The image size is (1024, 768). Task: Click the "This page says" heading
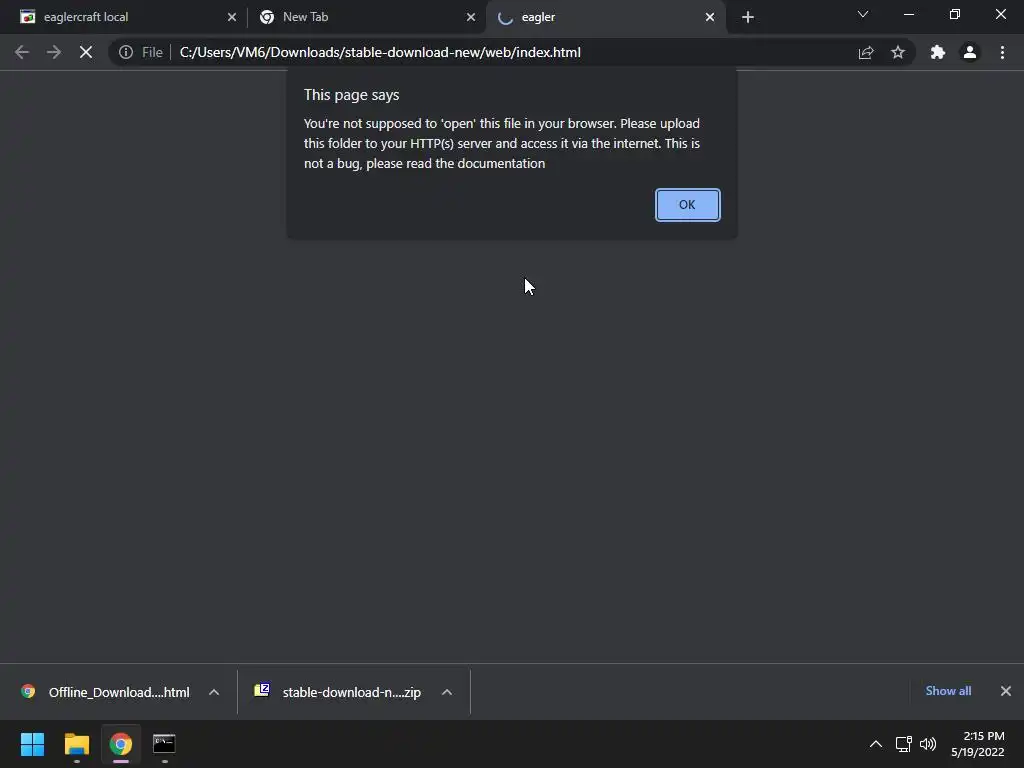click(351, 95)
